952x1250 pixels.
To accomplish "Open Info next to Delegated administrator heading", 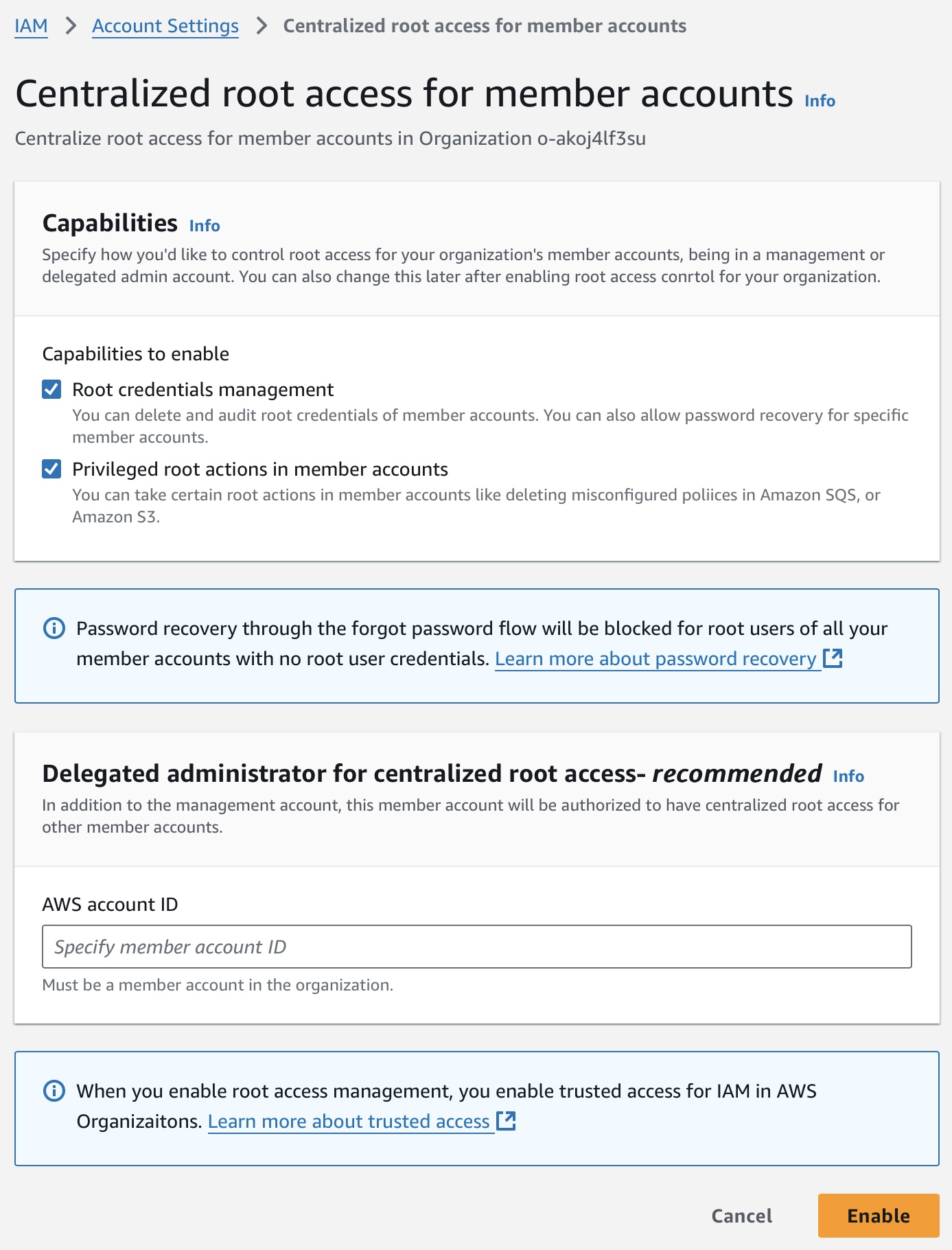I will coord(848,776).
